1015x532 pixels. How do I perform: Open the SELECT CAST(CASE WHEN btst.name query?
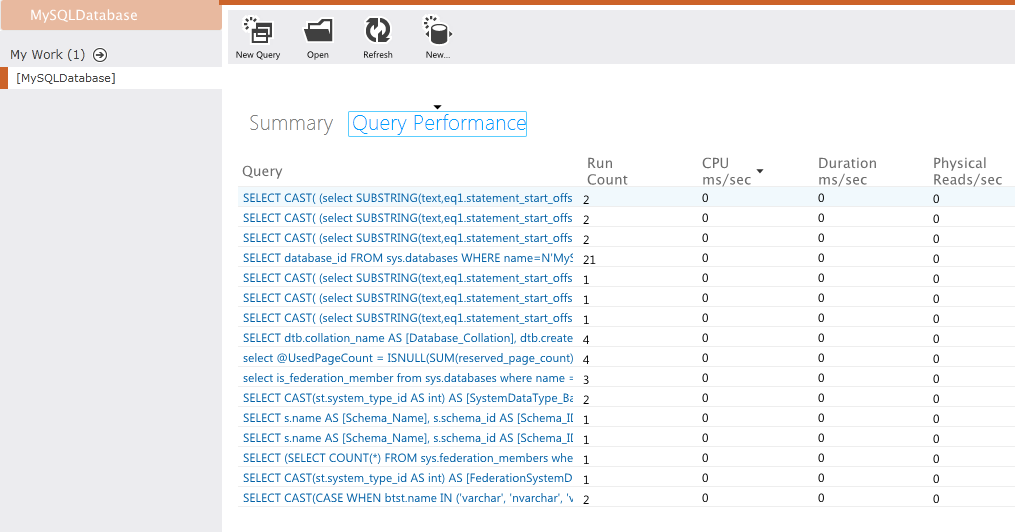(407, 498)
